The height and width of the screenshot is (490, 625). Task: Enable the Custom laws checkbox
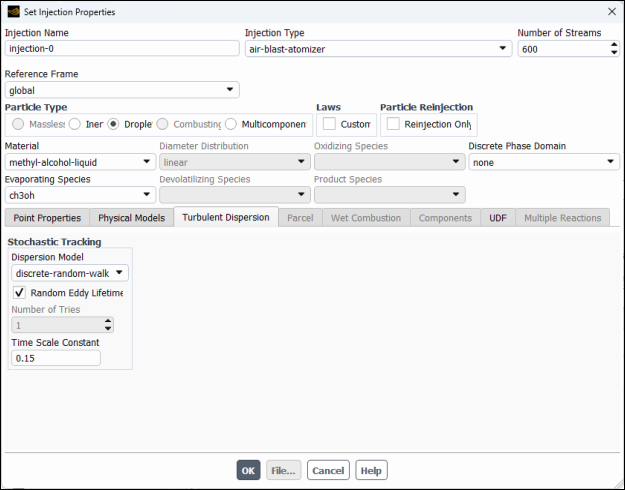click(329, 124)
